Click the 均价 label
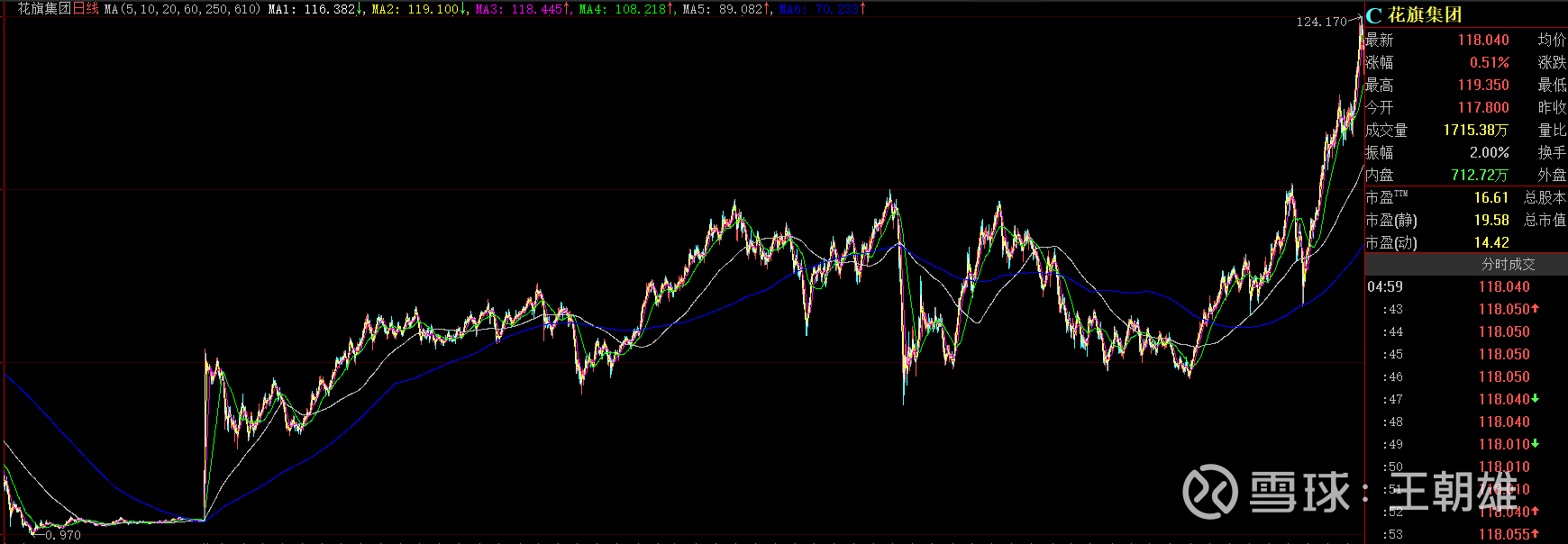Image resolution: width=1568 pixels, height=544 pixels. pyautogui.click(x=1552, y=41)
